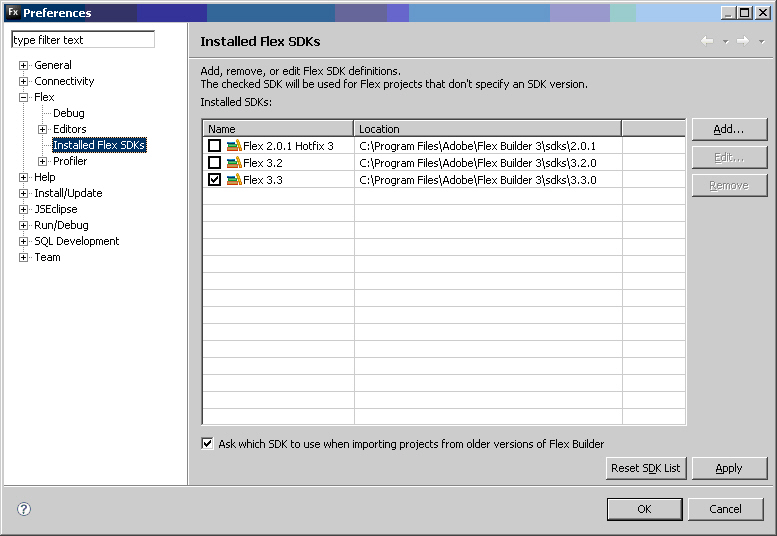Expand the Connectivity tree node
Viewport: 777px width, 536px height.
(23, 81)
